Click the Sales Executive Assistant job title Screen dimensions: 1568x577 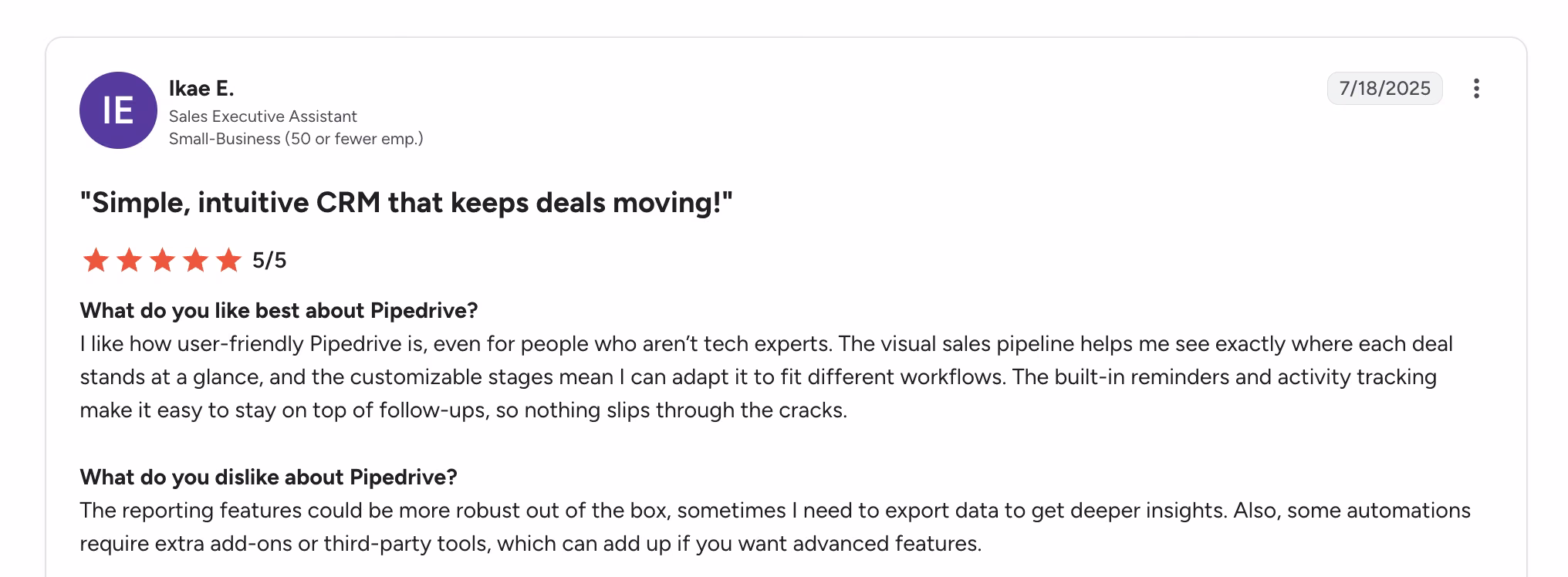point(263,116)
